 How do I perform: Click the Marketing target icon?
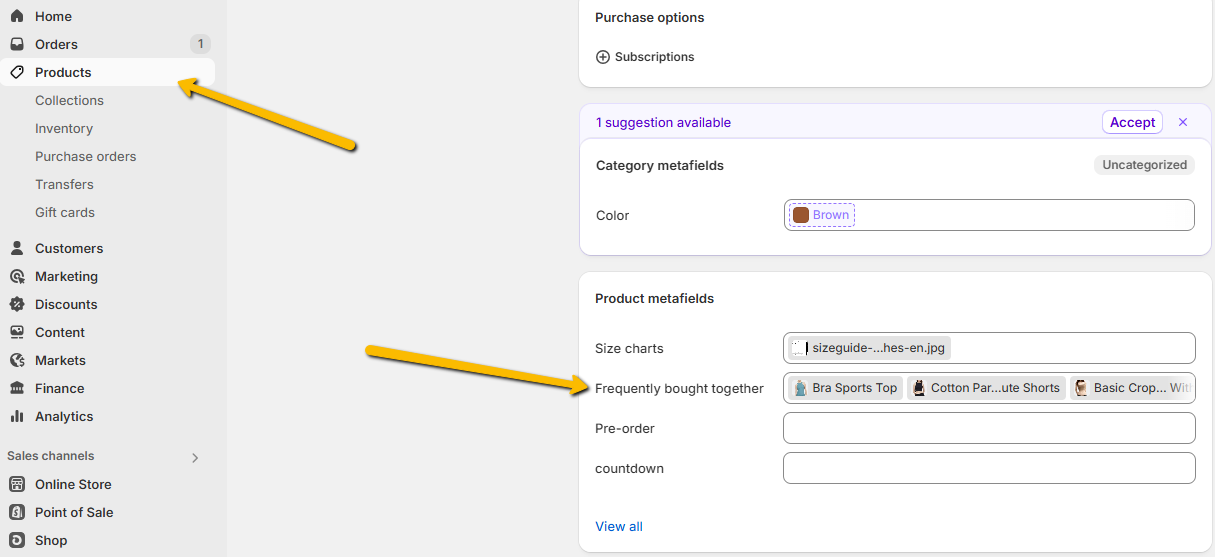pyautogui.click(x=17, y=276)
